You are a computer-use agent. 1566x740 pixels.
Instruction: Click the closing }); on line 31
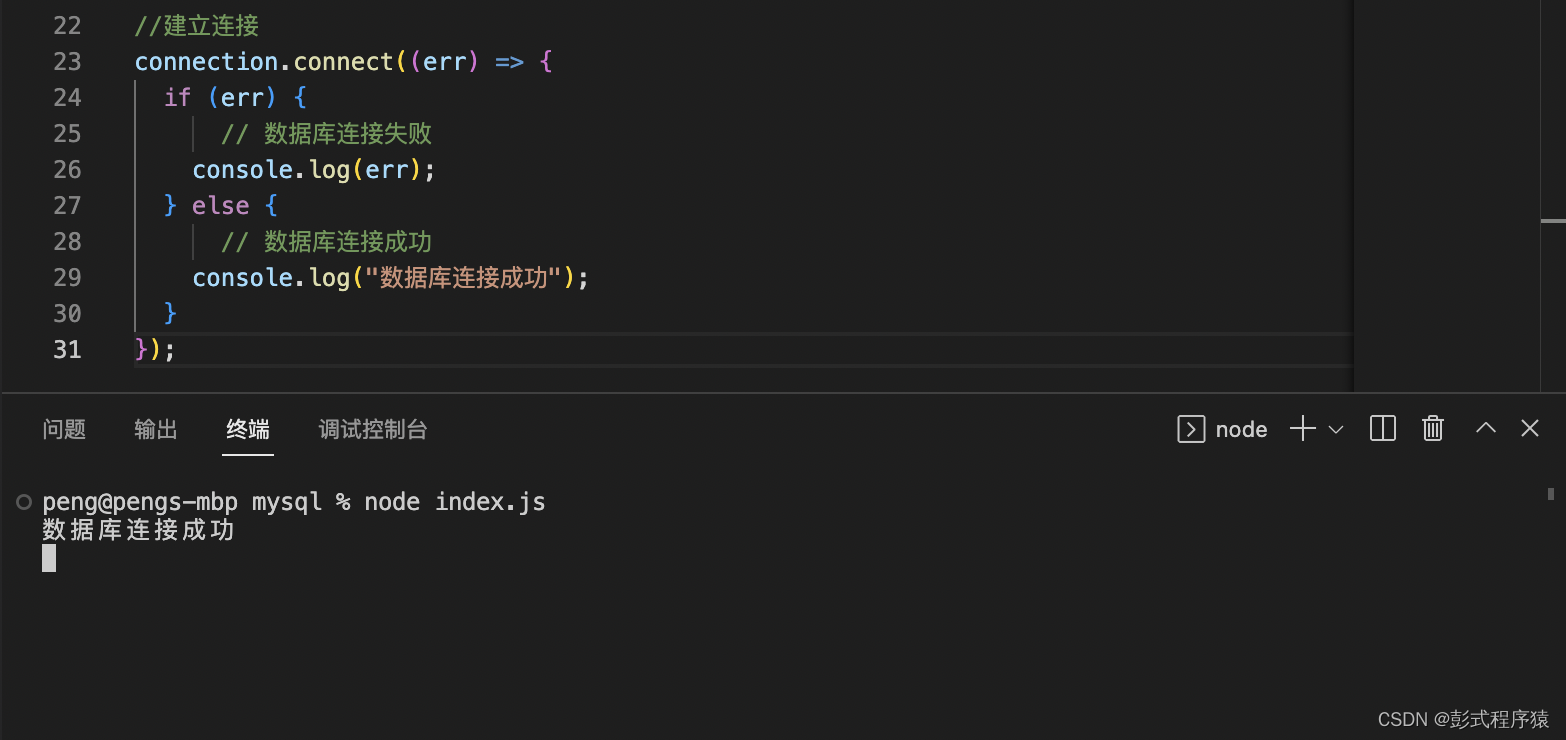click(155, 349)
